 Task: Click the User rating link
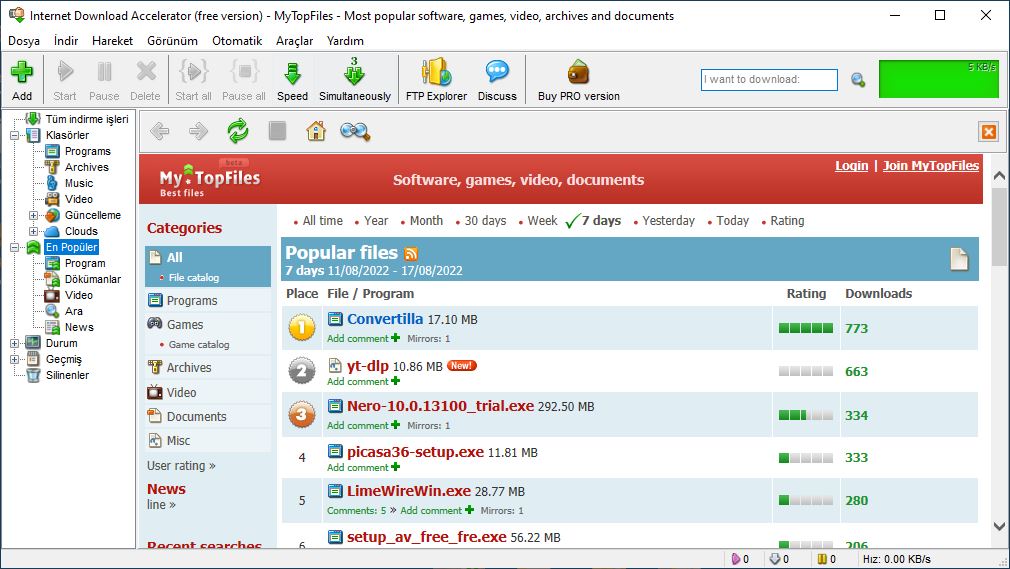coord(181,465)
